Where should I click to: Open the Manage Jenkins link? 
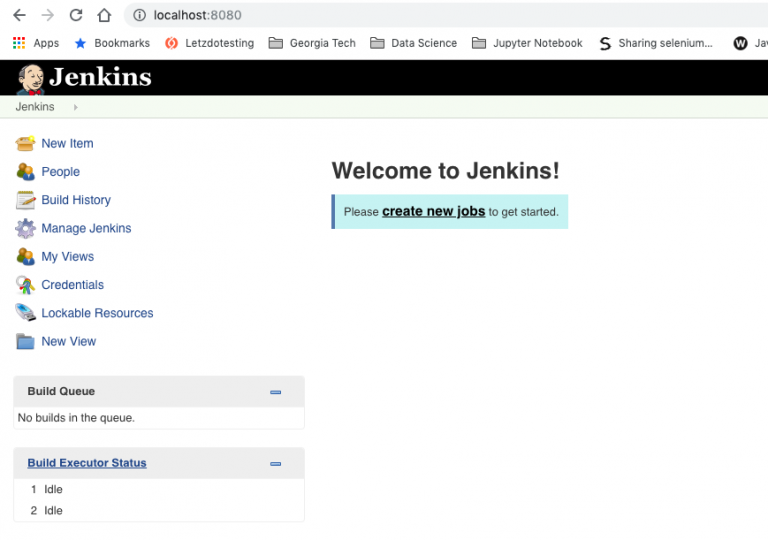[x=86, y=228]
